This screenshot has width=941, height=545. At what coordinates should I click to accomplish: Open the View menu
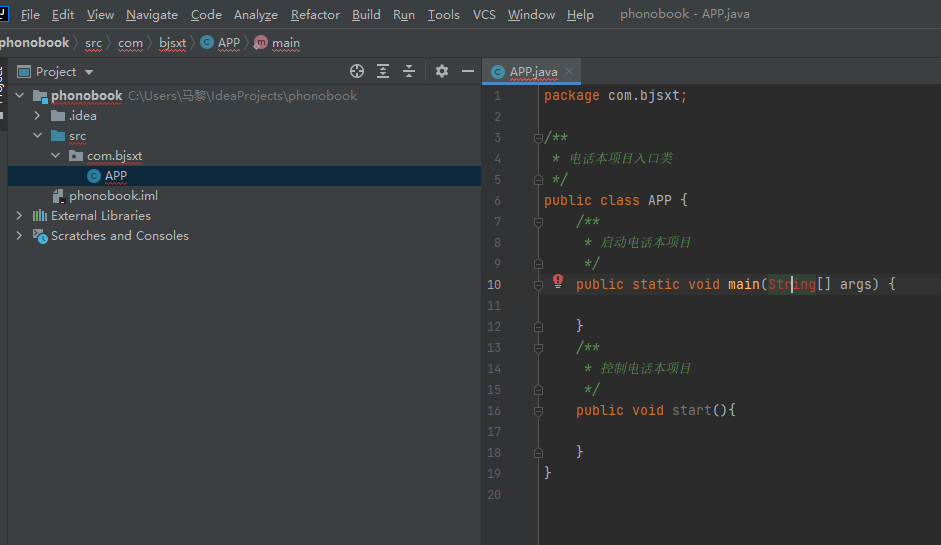[100, 14]
